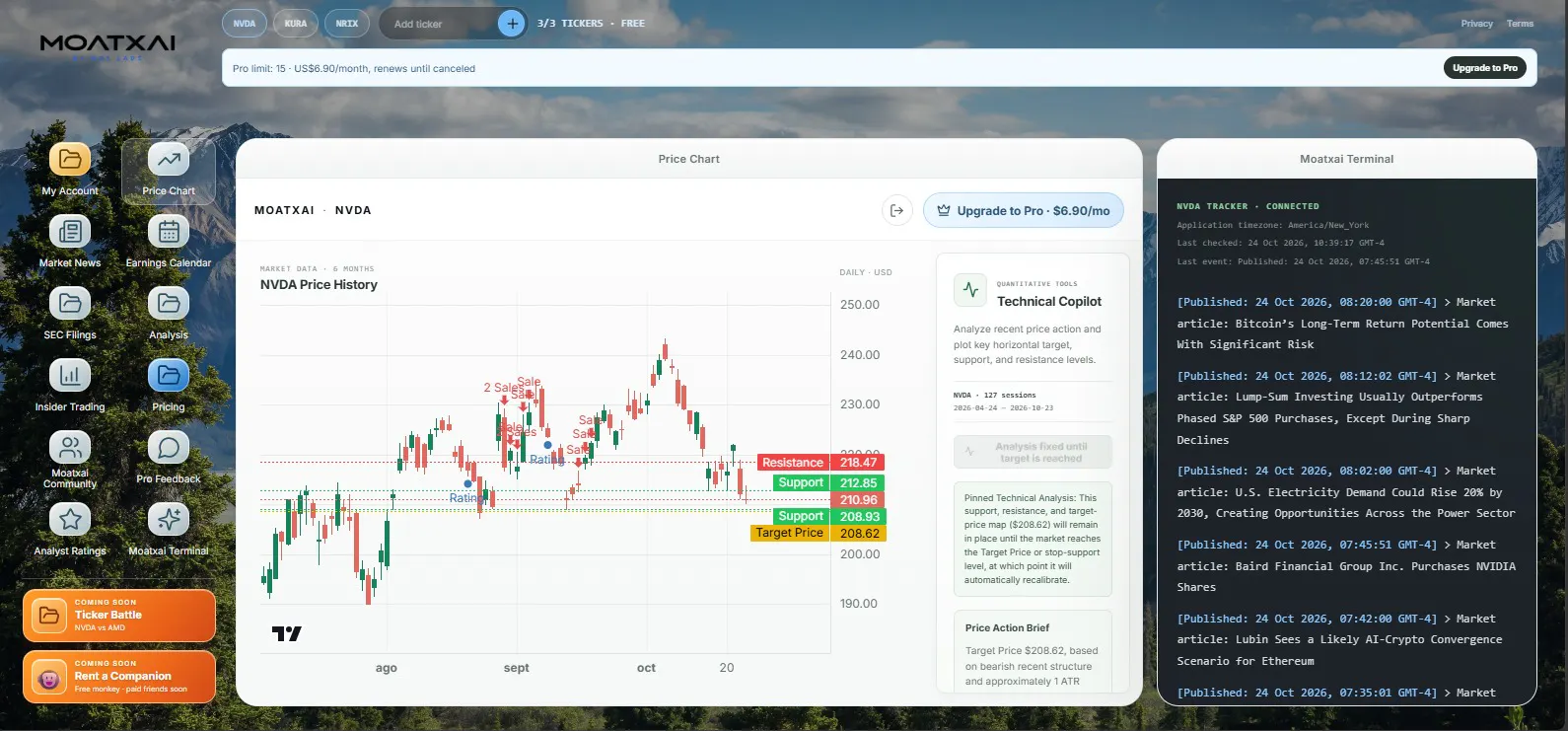Select the NRIX ticker chip
The width and height of the screenshot is (1568, 731).
[347, 24]
